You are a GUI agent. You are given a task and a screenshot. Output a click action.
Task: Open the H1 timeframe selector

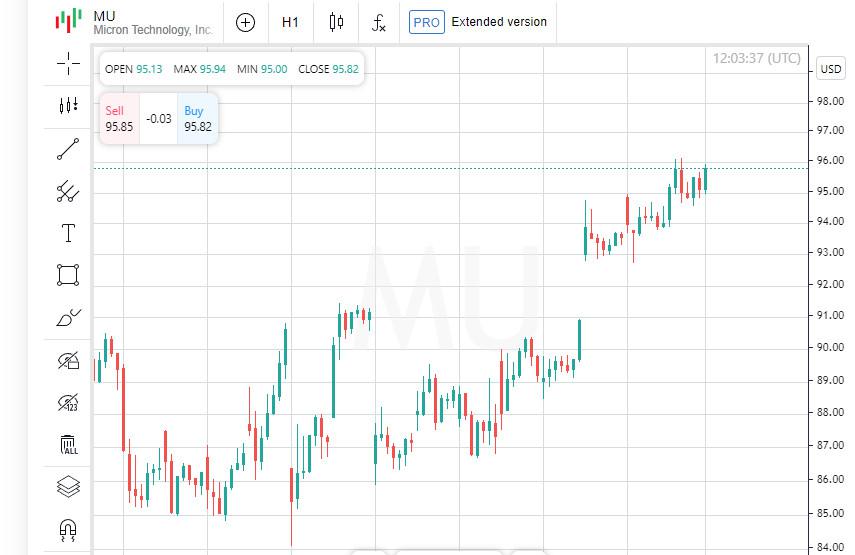(x=290, y=22)
